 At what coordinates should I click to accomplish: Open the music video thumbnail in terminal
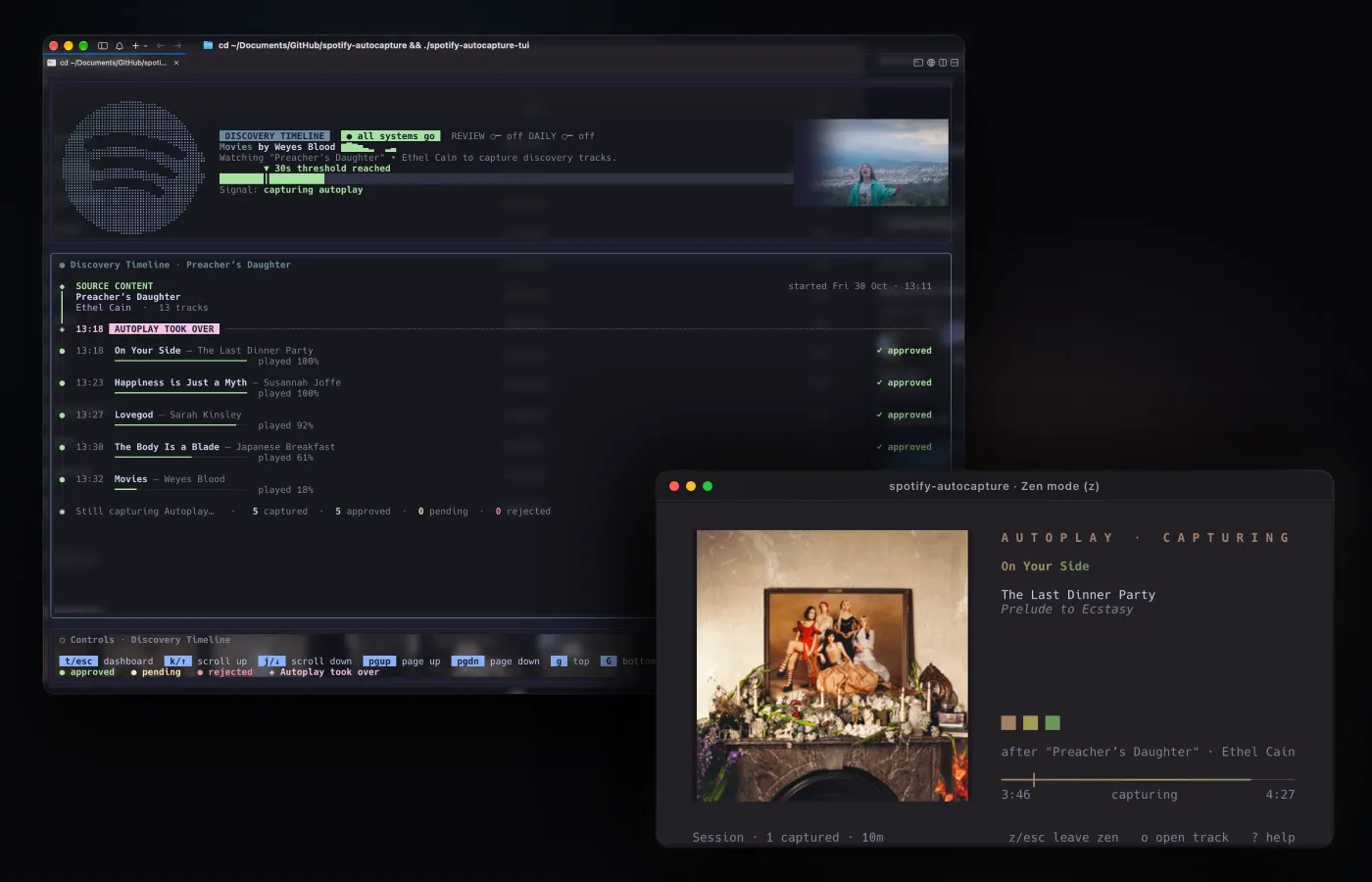871,163
